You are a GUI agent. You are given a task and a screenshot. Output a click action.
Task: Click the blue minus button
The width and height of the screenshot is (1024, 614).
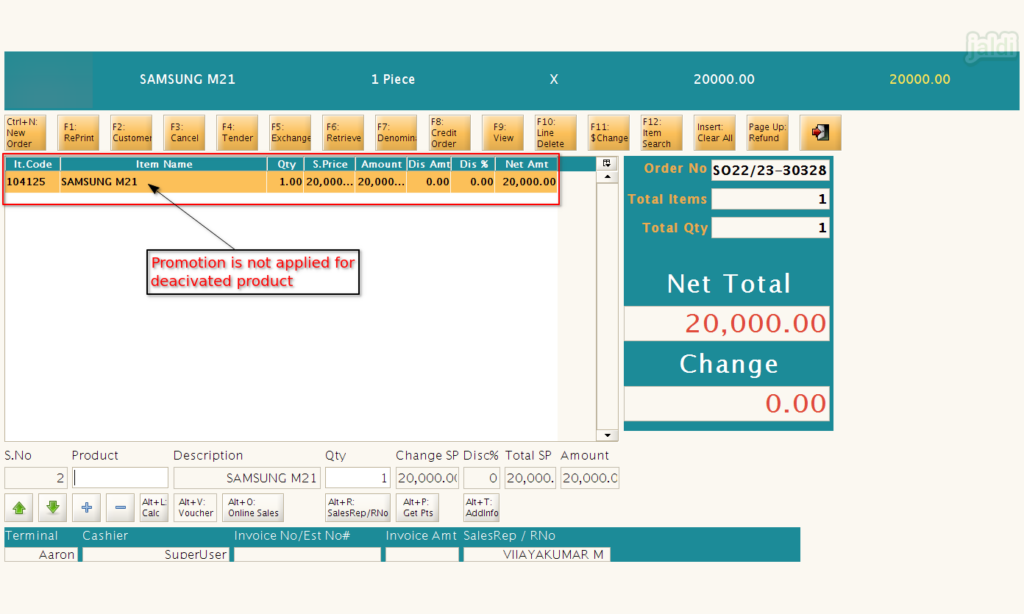click(x=120, y=508)
